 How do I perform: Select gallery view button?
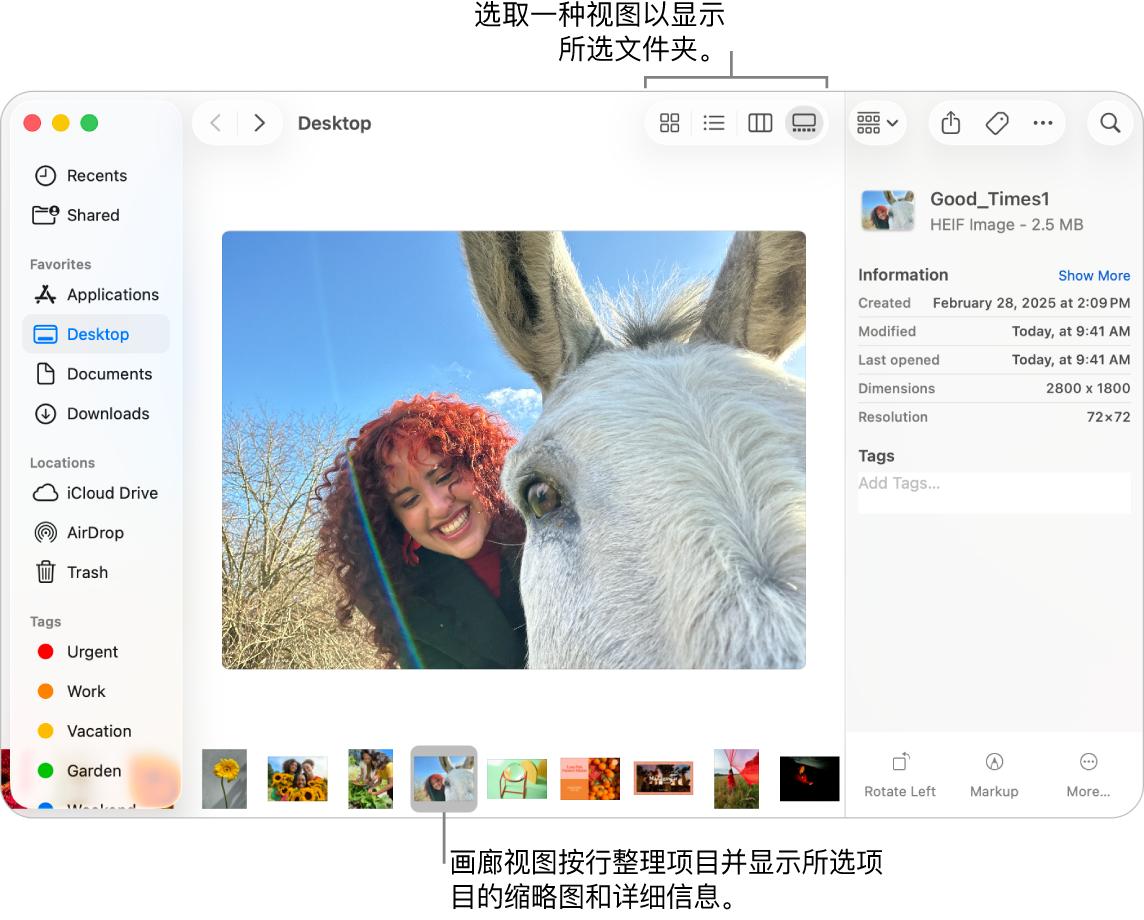click(804, 123)
